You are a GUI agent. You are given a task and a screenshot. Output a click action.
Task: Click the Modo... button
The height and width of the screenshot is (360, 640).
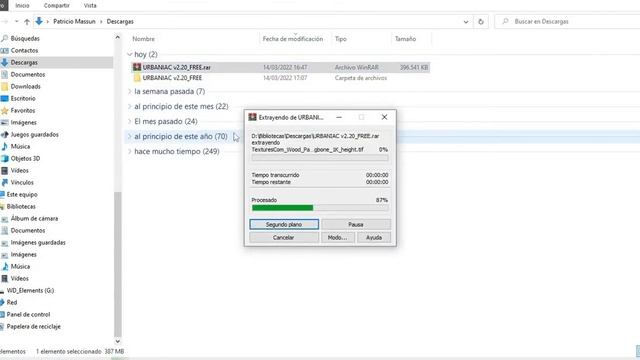click(338, 238)
